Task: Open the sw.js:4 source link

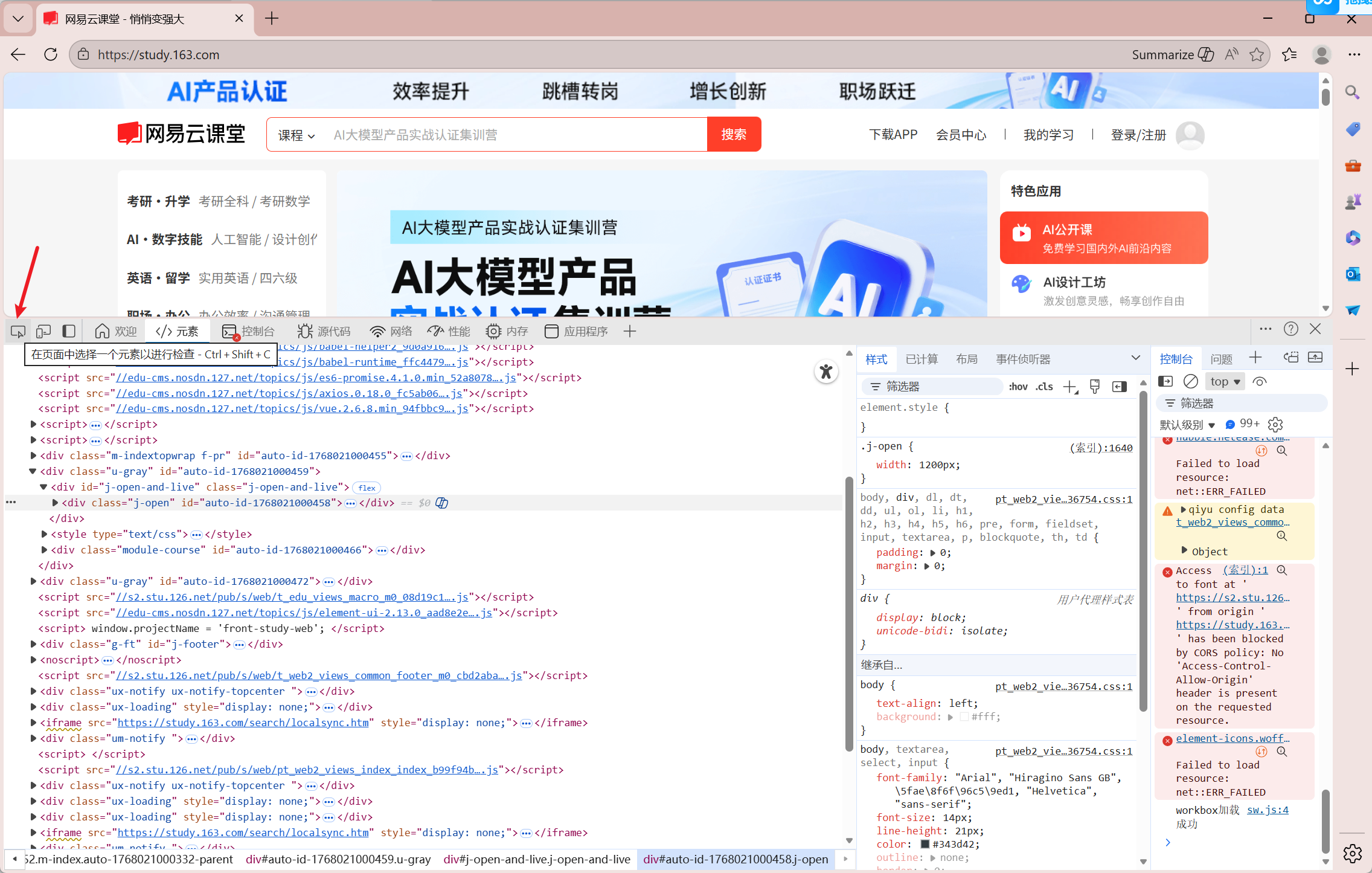Action: pyautogui.click(x=1268, y=810)
